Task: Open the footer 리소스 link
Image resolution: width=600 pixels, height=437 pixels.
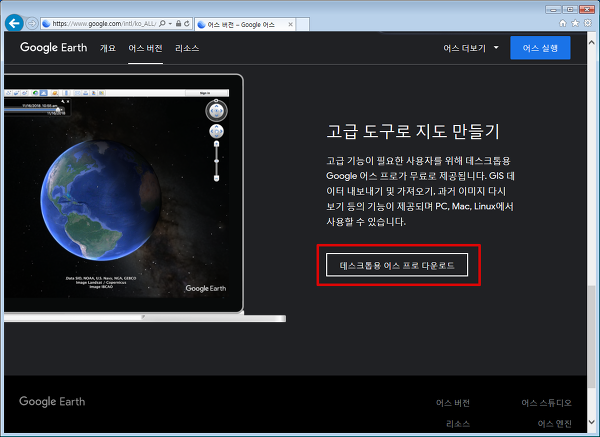Action: click(458, 424)
